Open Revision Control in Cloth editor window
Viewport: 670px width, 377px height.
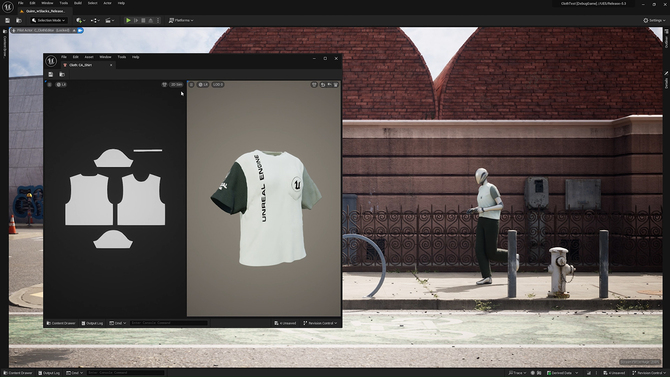click(x=320, y=323)
